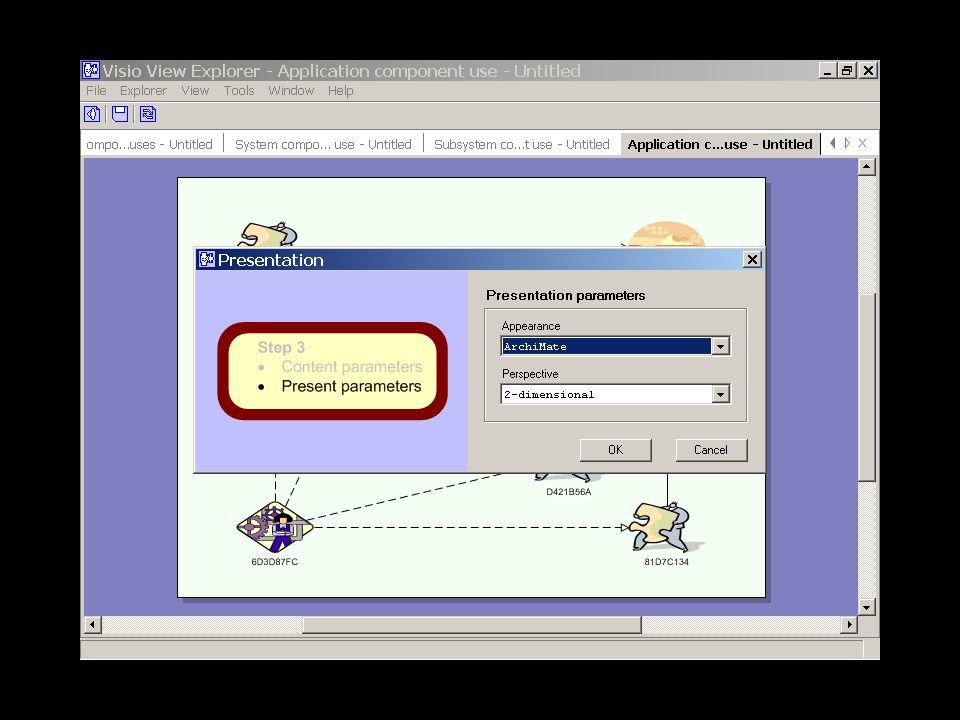Click the first toolbar icon in Visio View Explorer
The image size is (960, 720).
pyautogui.click(x=92, y=114)
